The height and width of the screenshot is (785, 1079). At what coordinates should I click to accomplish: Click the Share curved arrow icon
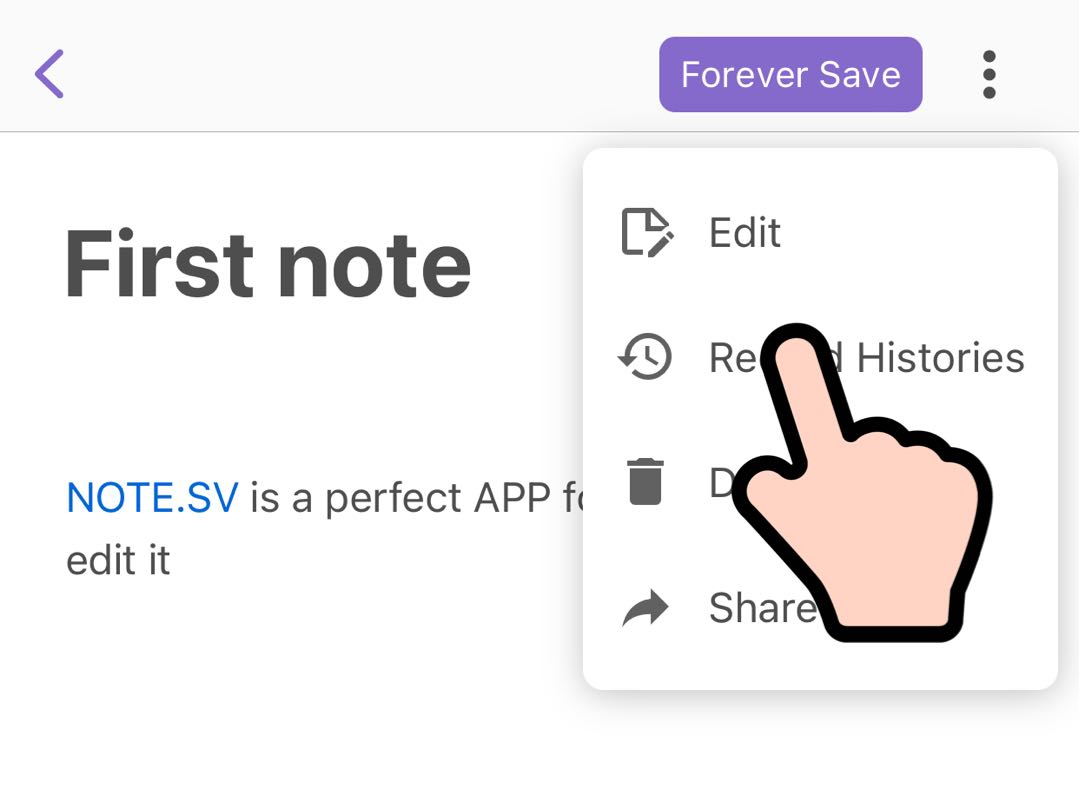(x=646, y=607)
